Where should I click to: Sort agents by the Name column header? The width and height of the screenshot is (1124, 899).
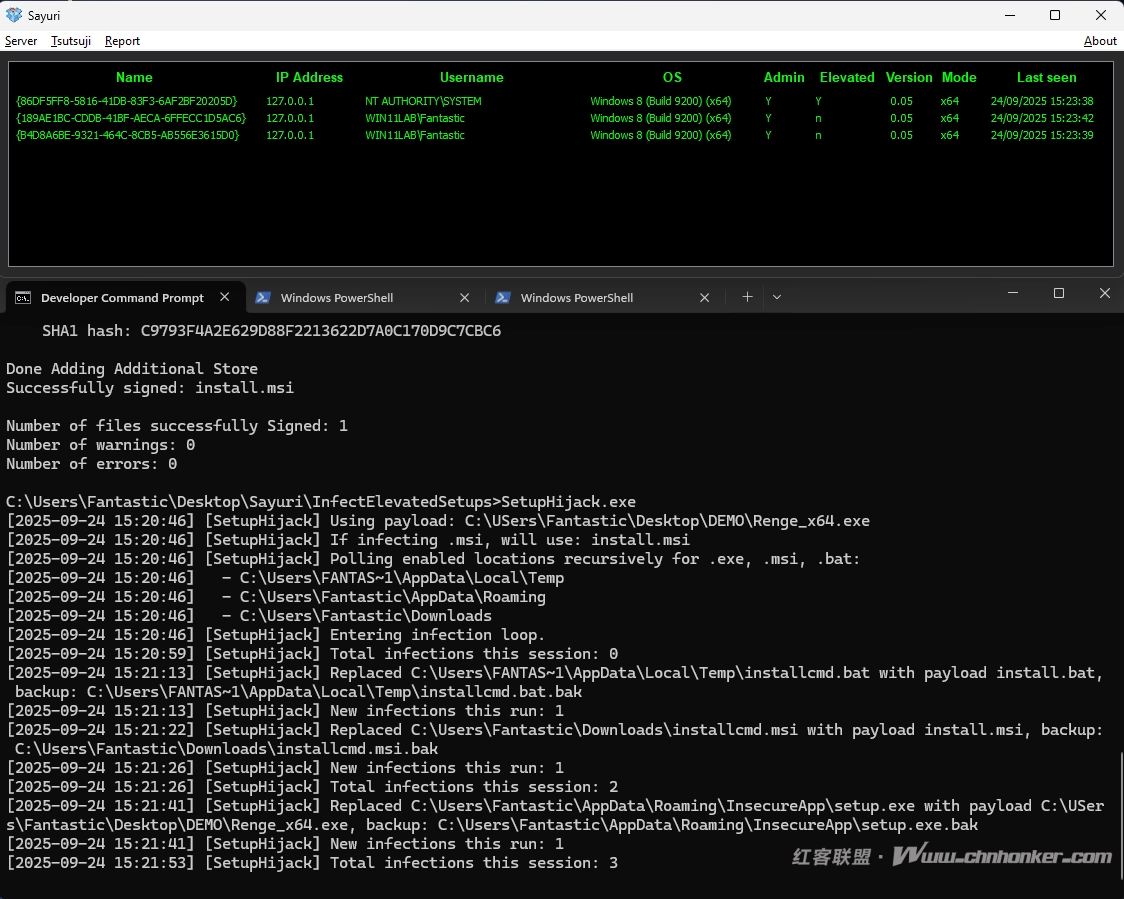pyautogui.click(x=134, y=77)
